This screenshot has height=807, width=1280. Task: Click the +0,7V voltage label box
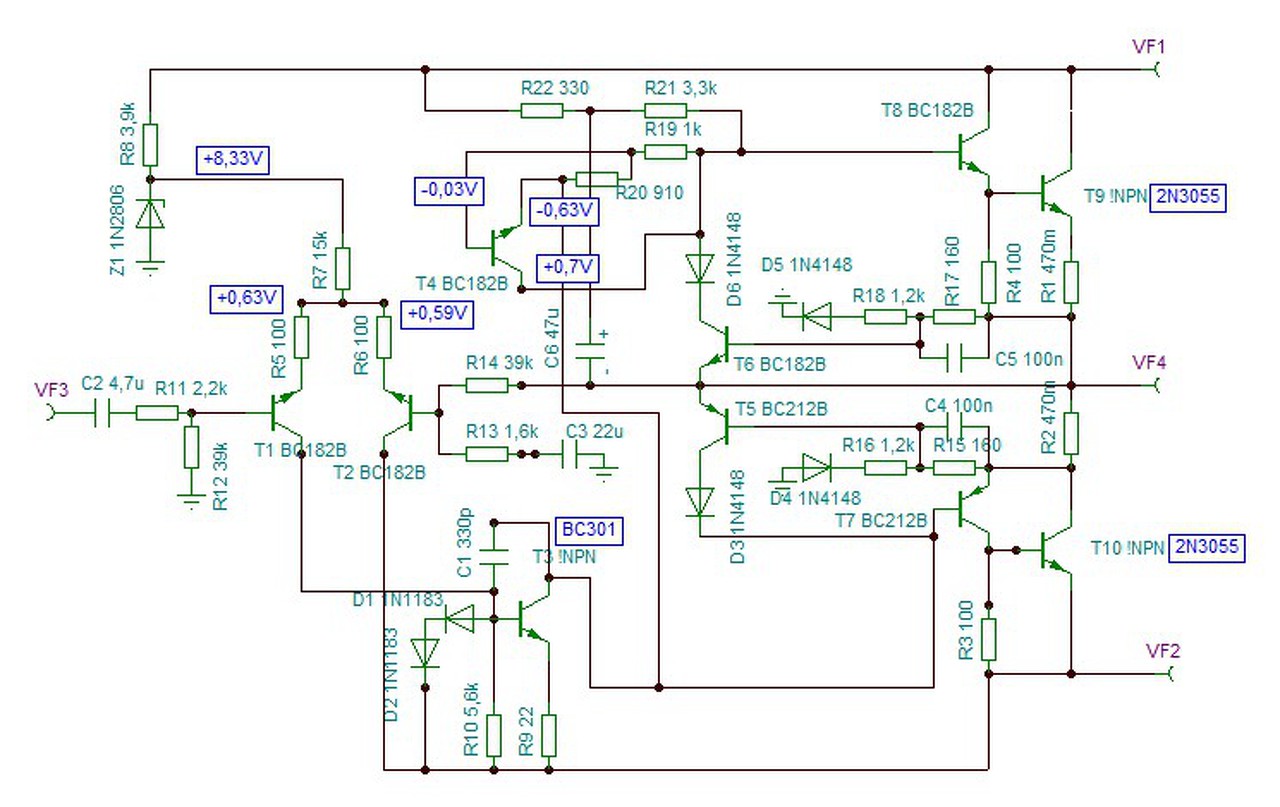tap(568, 268)
